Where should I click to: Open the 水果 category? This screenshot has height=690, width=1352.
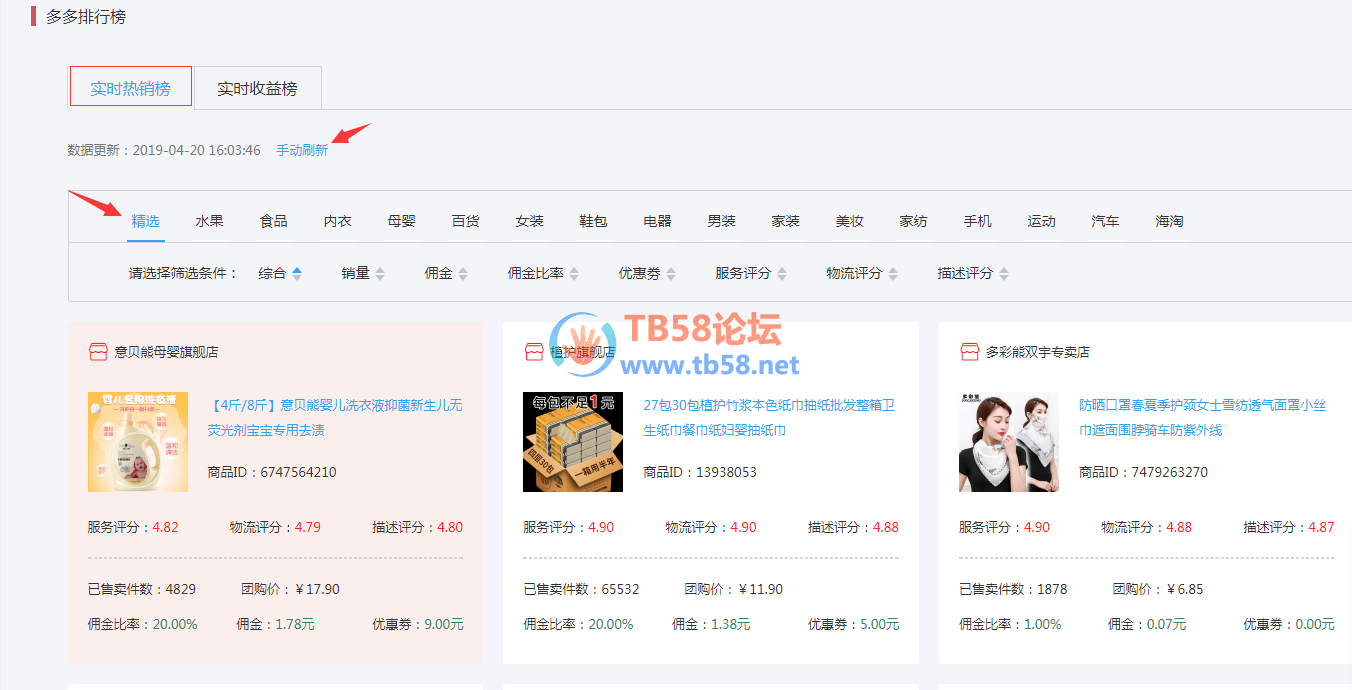209,221
